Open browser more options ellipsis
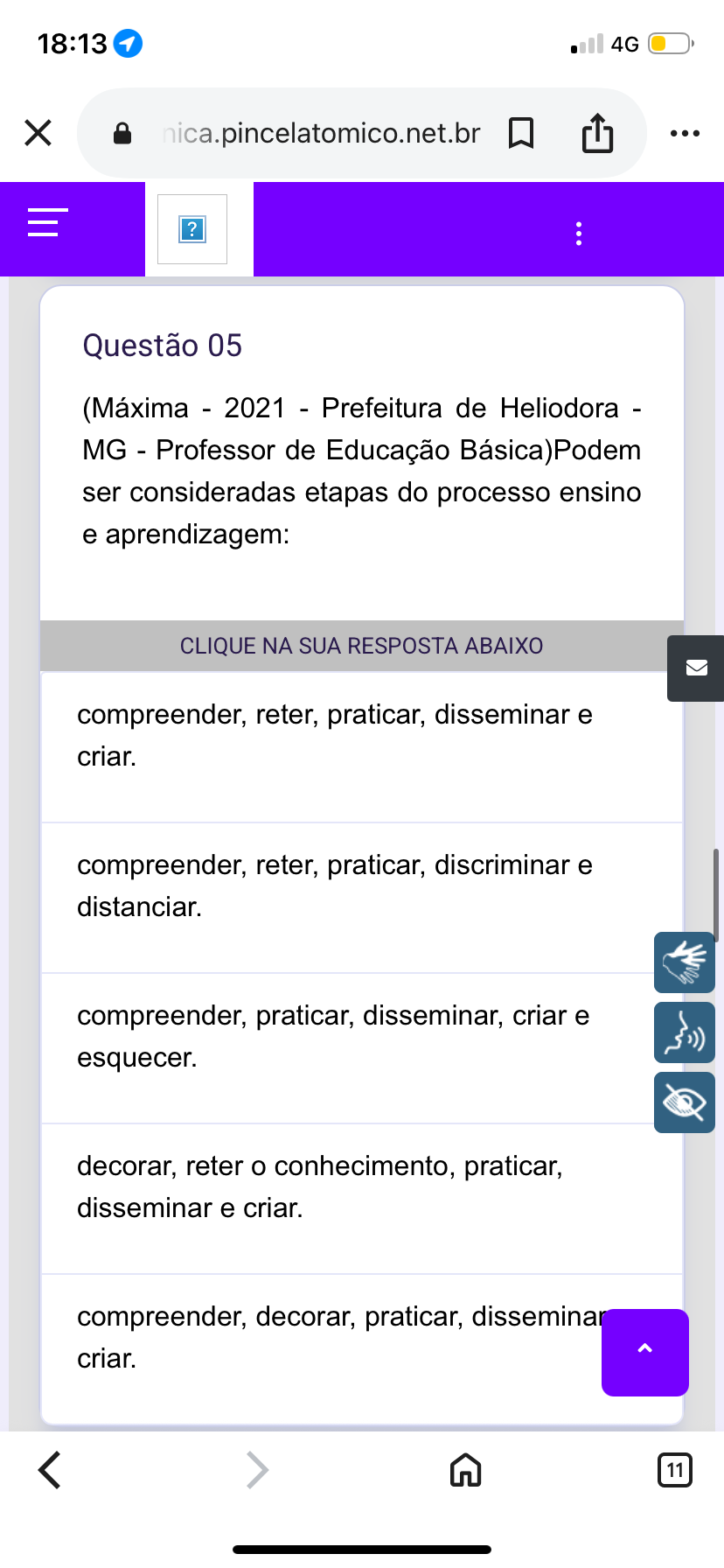Screen dimensions: 724x1568 pos(685,134)
